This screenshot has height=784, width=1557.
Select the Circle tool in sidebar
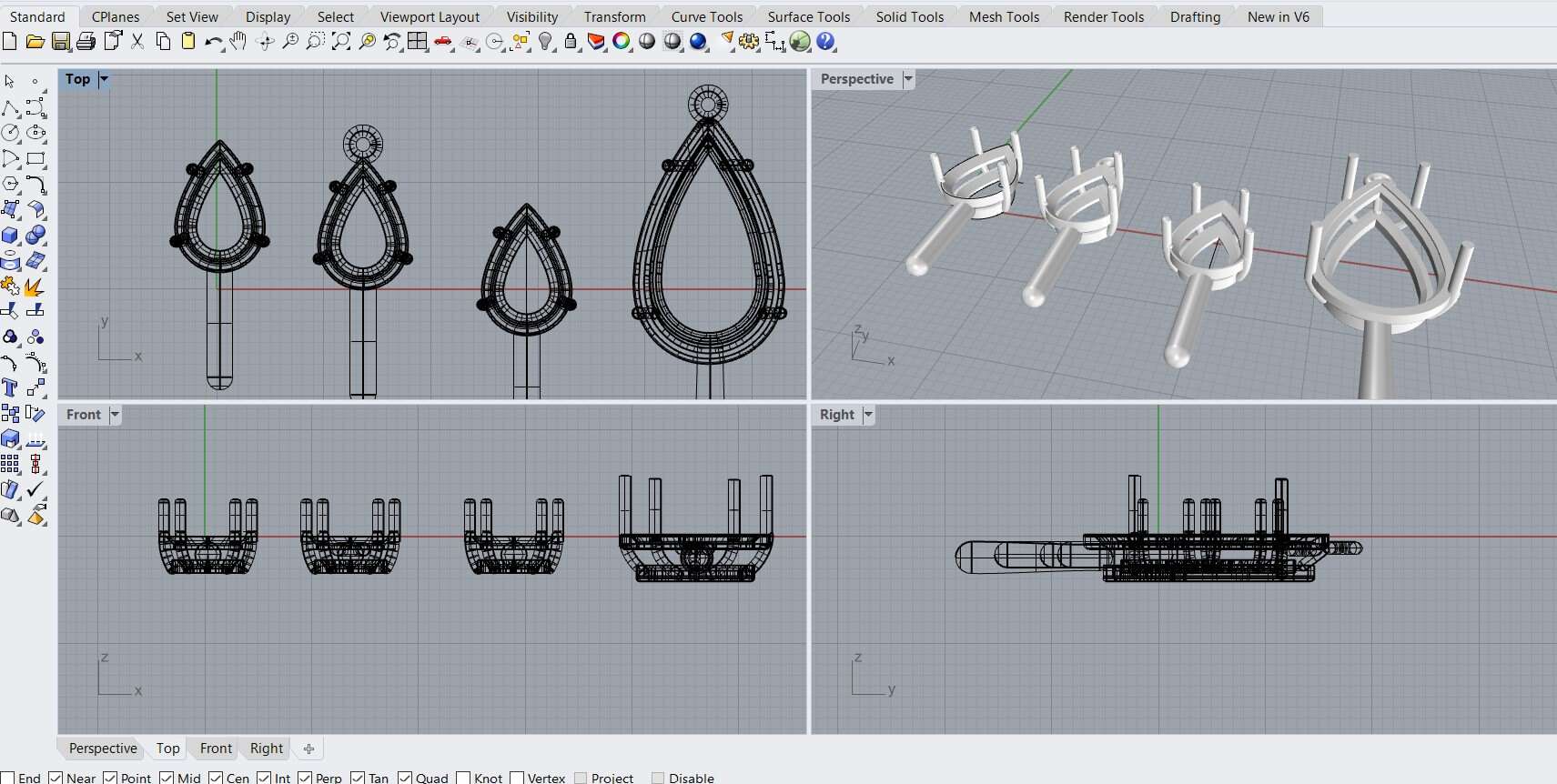pos(10,133)
